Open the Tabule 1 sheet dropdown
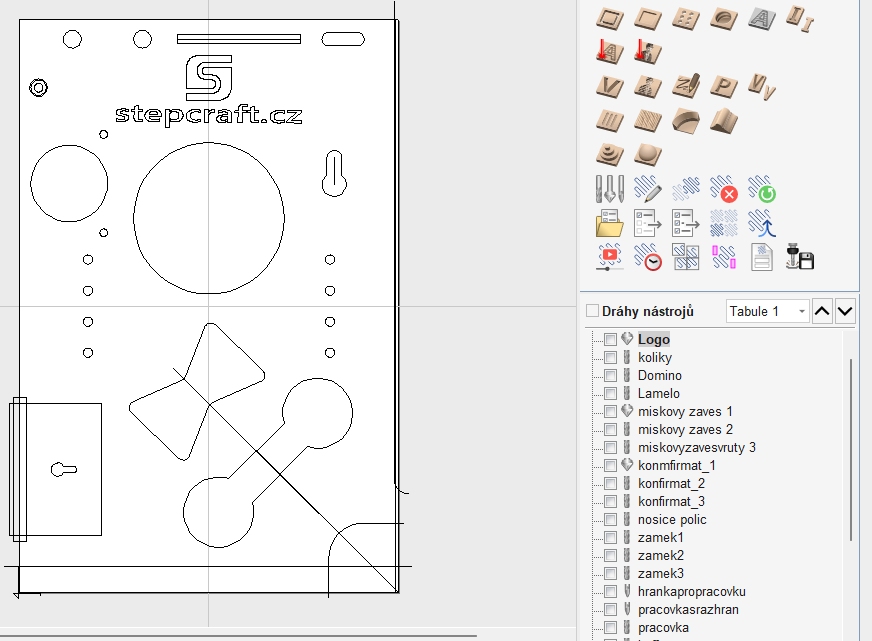 coord(767,311)
